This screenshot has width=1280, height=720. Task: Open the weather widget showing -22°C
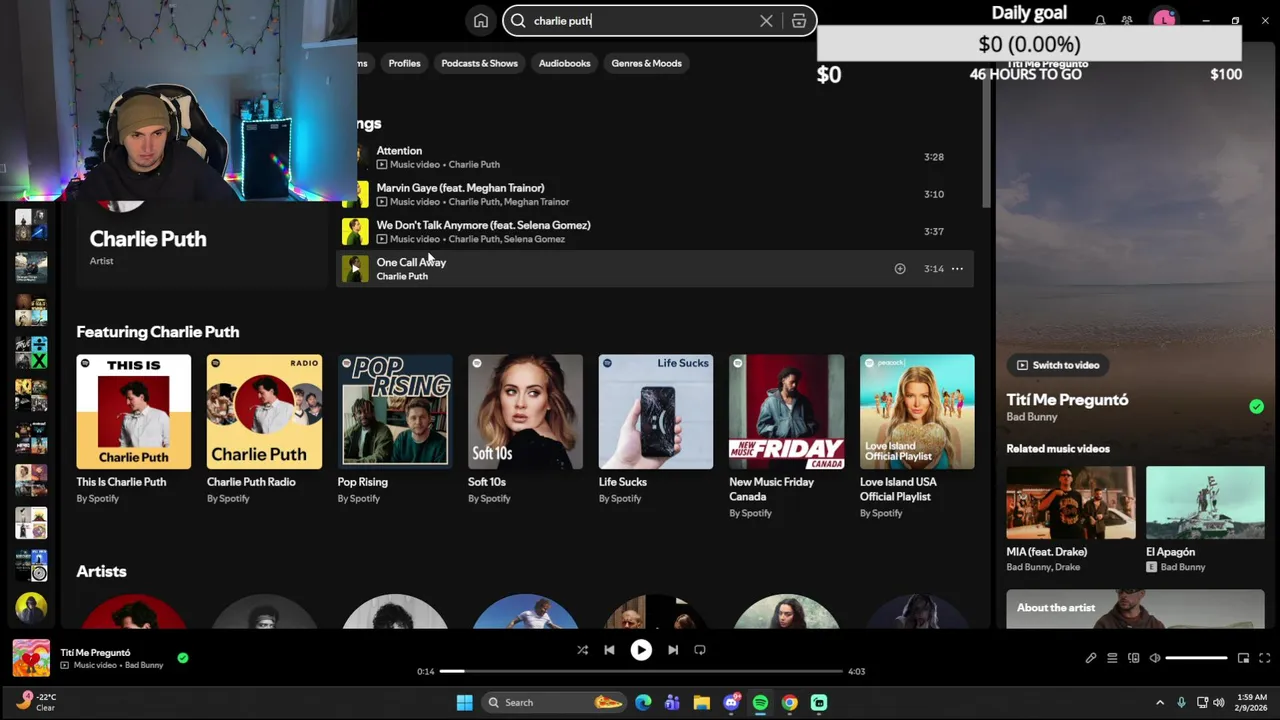[36, 702]
